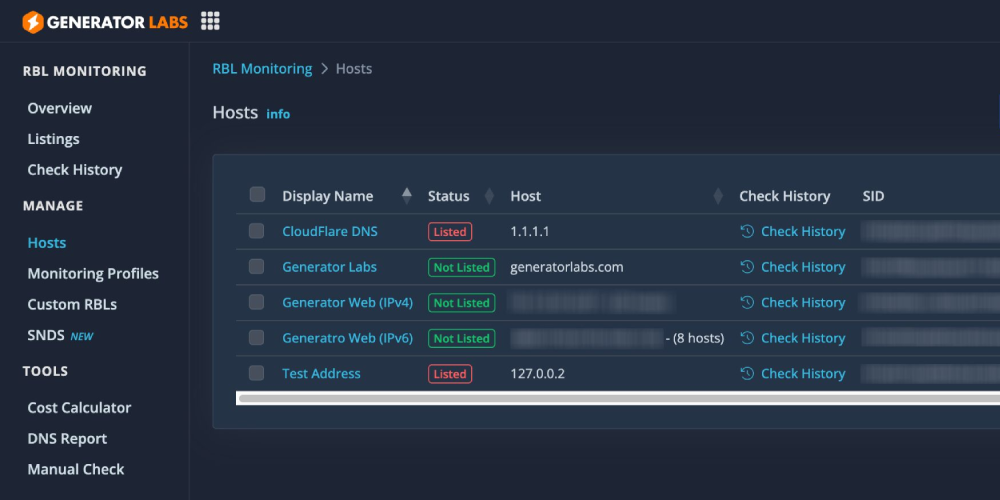This screenshot has width=1000, height=500.
Task: Click history clock icon in CloudFlare DNS row
Action: pyautogui.click(x=747, y=232)
